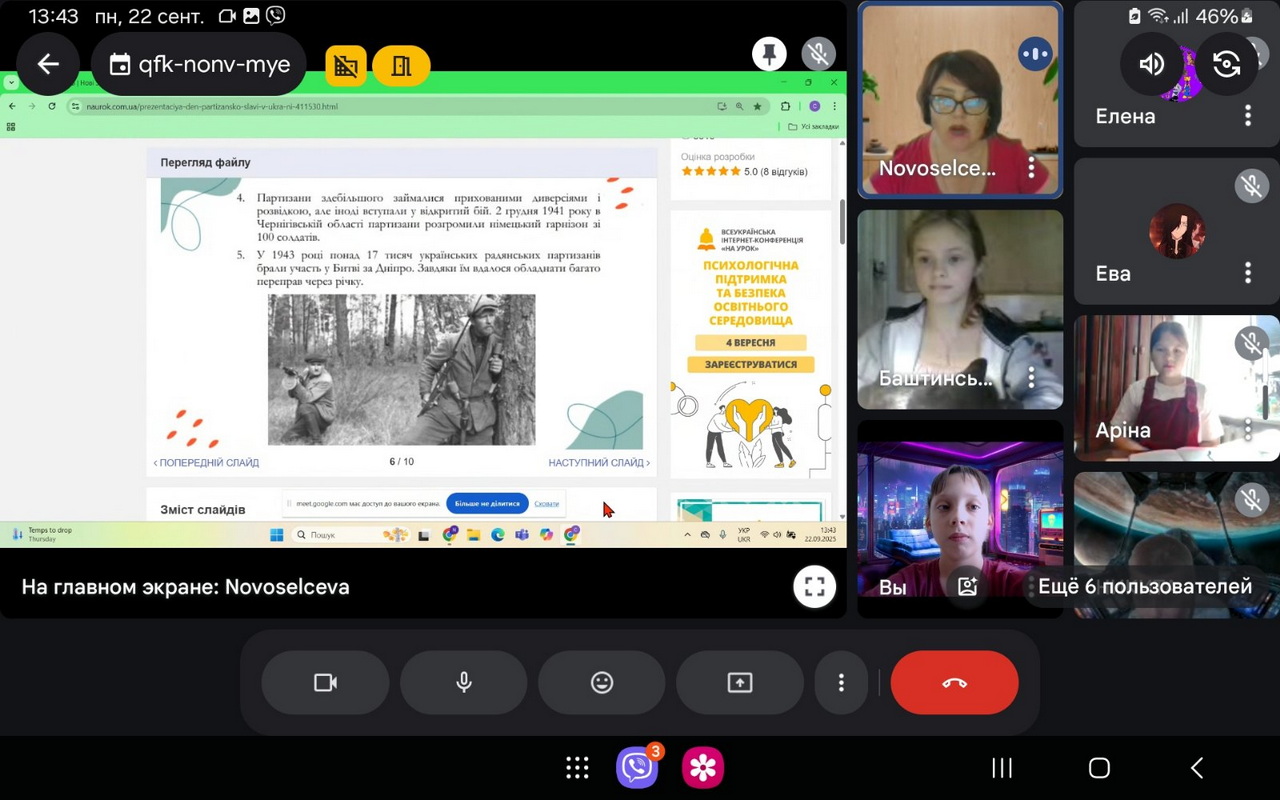The width and height of the screenshot is (1280, 800).
Task: Open more options in the call bar
Action: 841,682
